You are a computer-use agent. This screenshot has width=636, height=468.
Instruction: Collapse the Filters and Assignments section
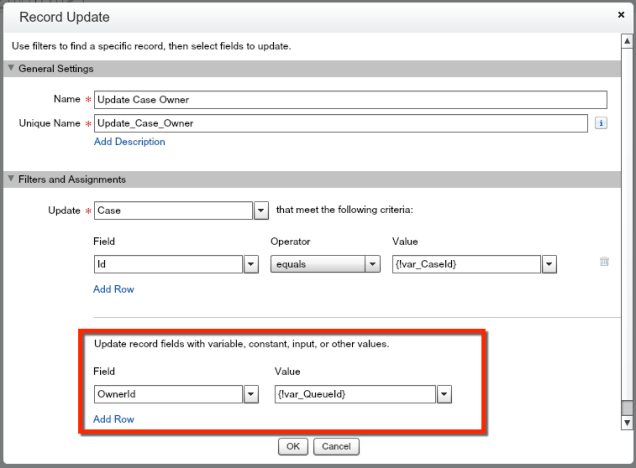(x=11, y=179)
